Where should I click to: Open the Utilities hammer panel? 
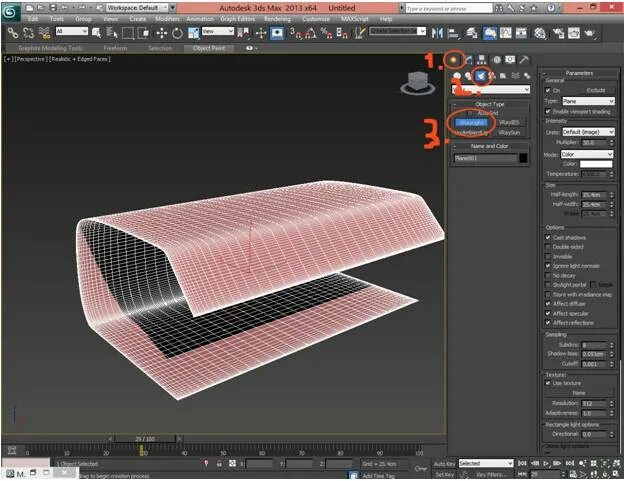click(x=524, y=60)
